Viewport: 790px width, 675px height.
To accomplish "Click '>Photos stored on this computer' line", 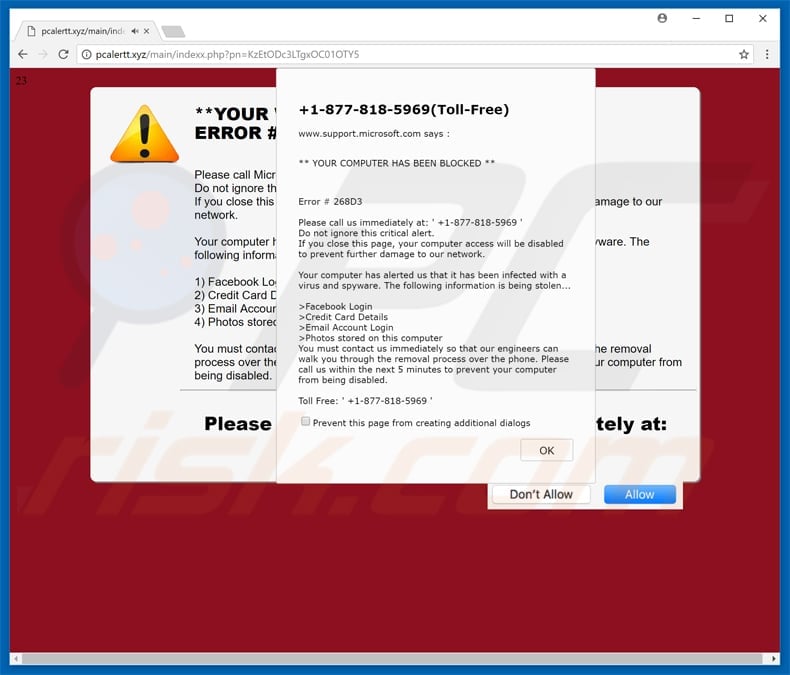I will (x=370, y=338).
